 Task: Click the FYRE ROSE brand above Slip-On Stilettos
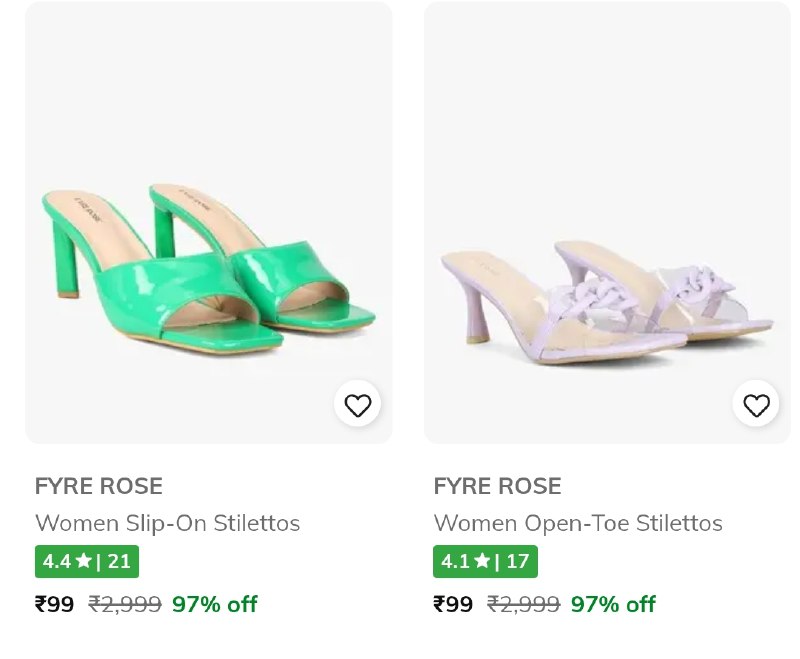(98, 487)
